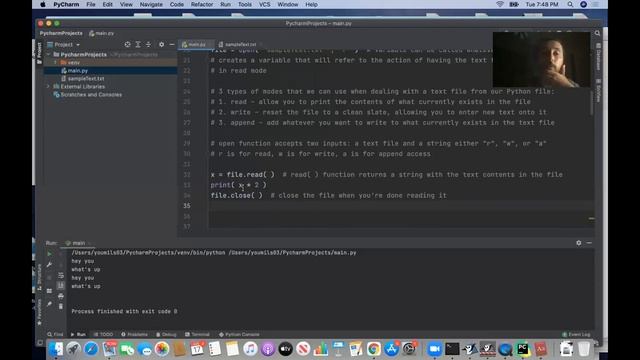Open Project panel gear settings

click(162, 44)
